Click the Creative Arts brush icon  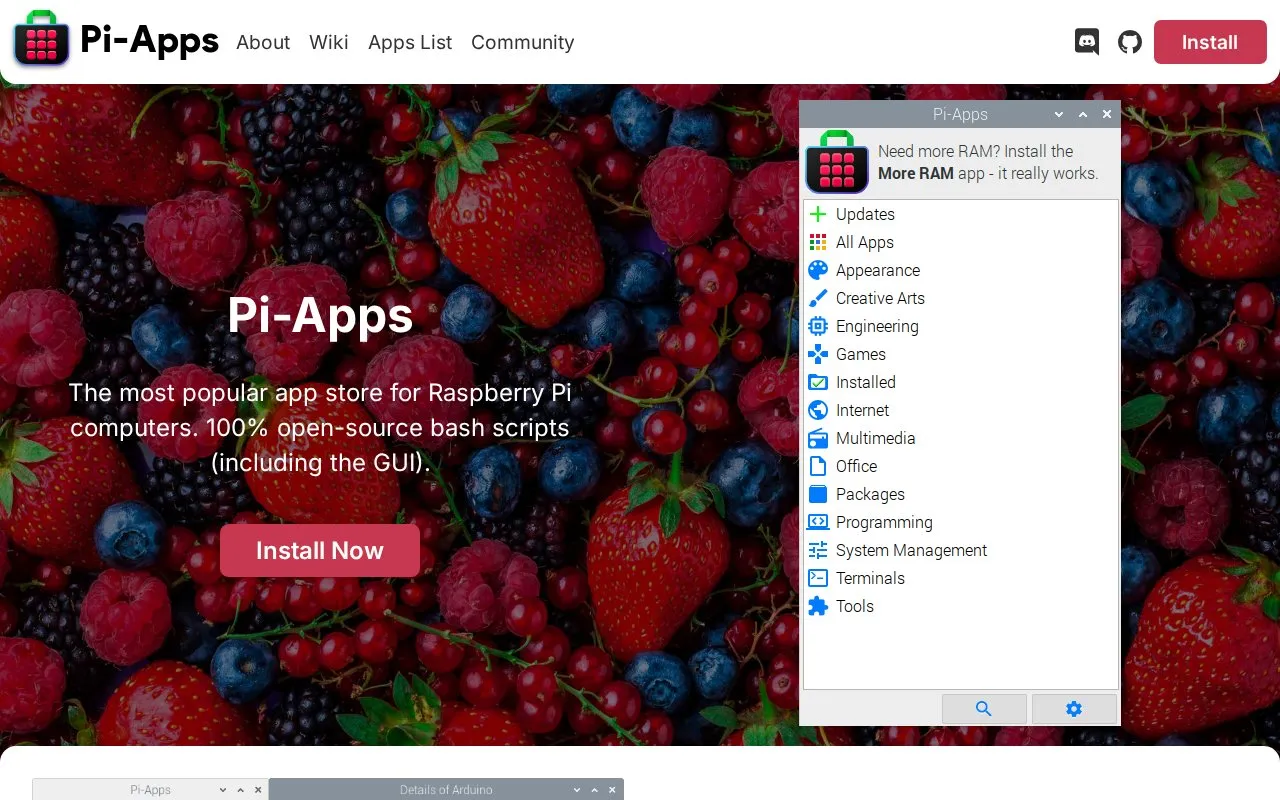[818, 298]
